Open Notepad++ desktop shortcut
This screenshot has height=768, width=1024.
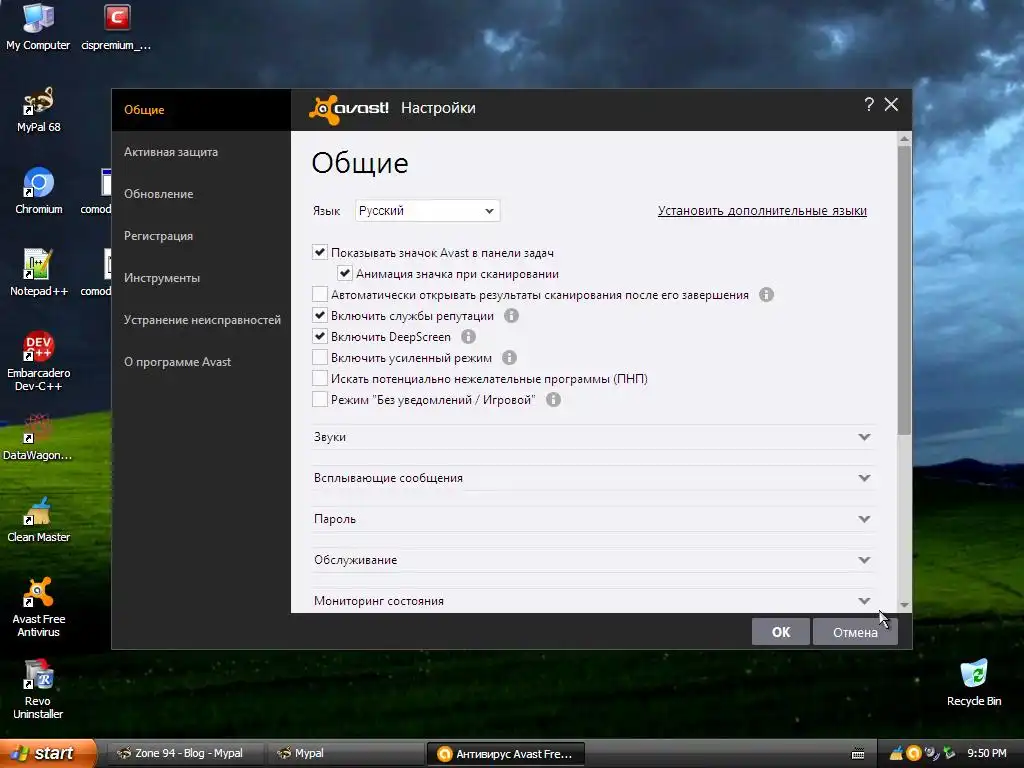(38, 273)
